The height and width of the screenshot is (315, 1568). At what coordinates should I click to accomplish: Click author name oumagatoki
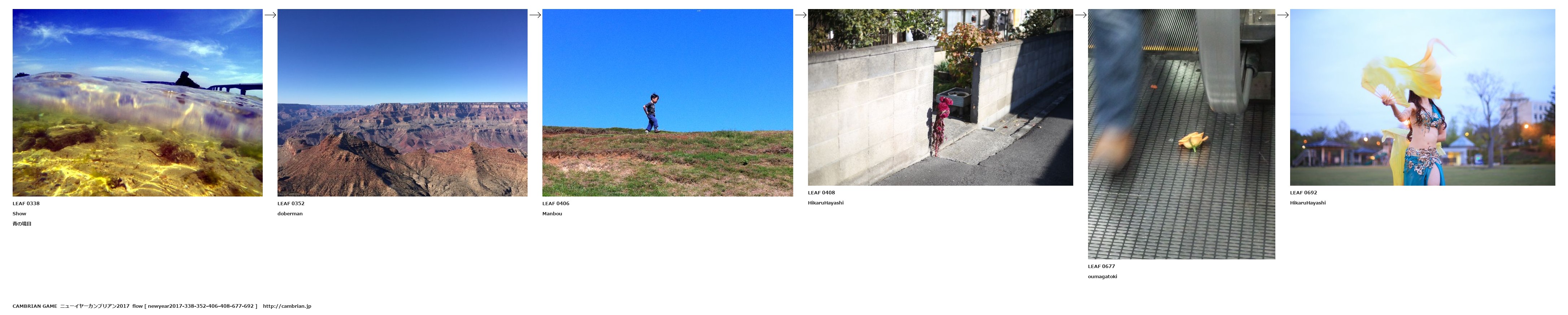coord(1102,277)
